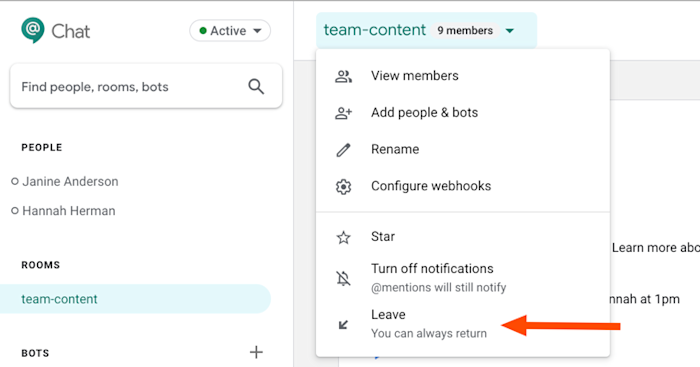Select Add people & bots menu entry

(x=463, y=113)
